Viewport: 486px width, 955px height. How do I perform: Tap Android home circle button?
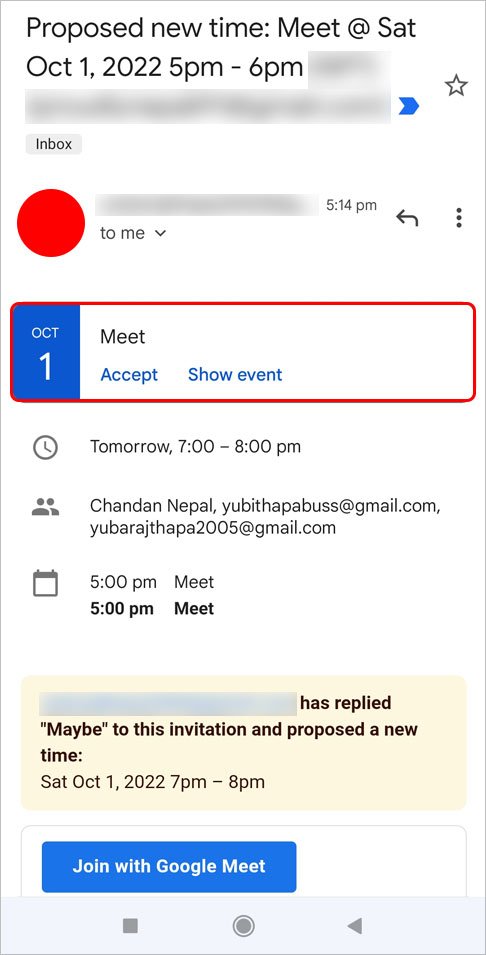pyautogui.click(x=244, y=926)
